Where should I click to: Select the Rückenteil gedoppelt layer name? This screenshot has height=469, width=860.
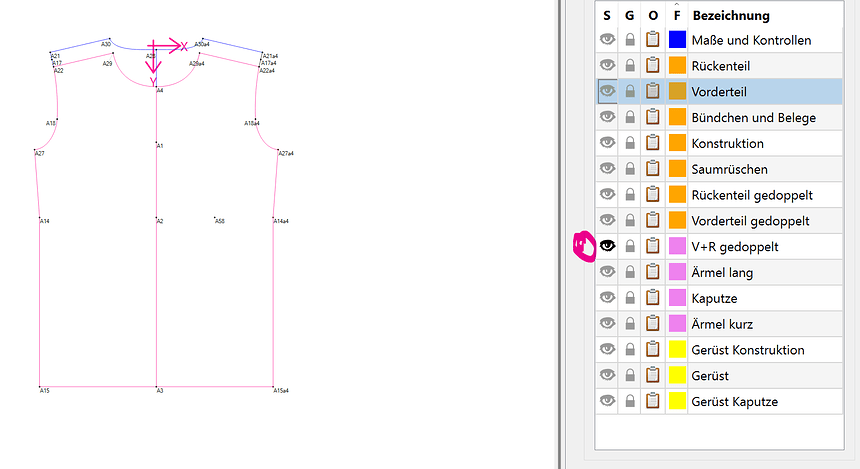click(751, 195)
